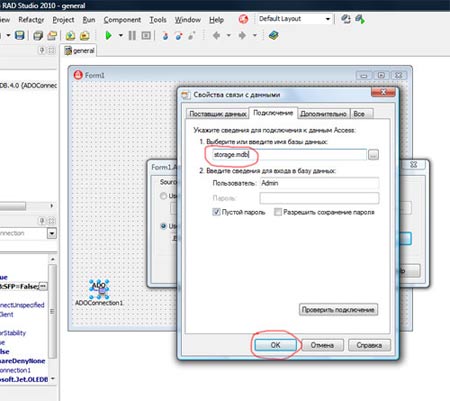
Task: Open the dropdown arrow beside the Save icon
Action: tap(8, 35)
